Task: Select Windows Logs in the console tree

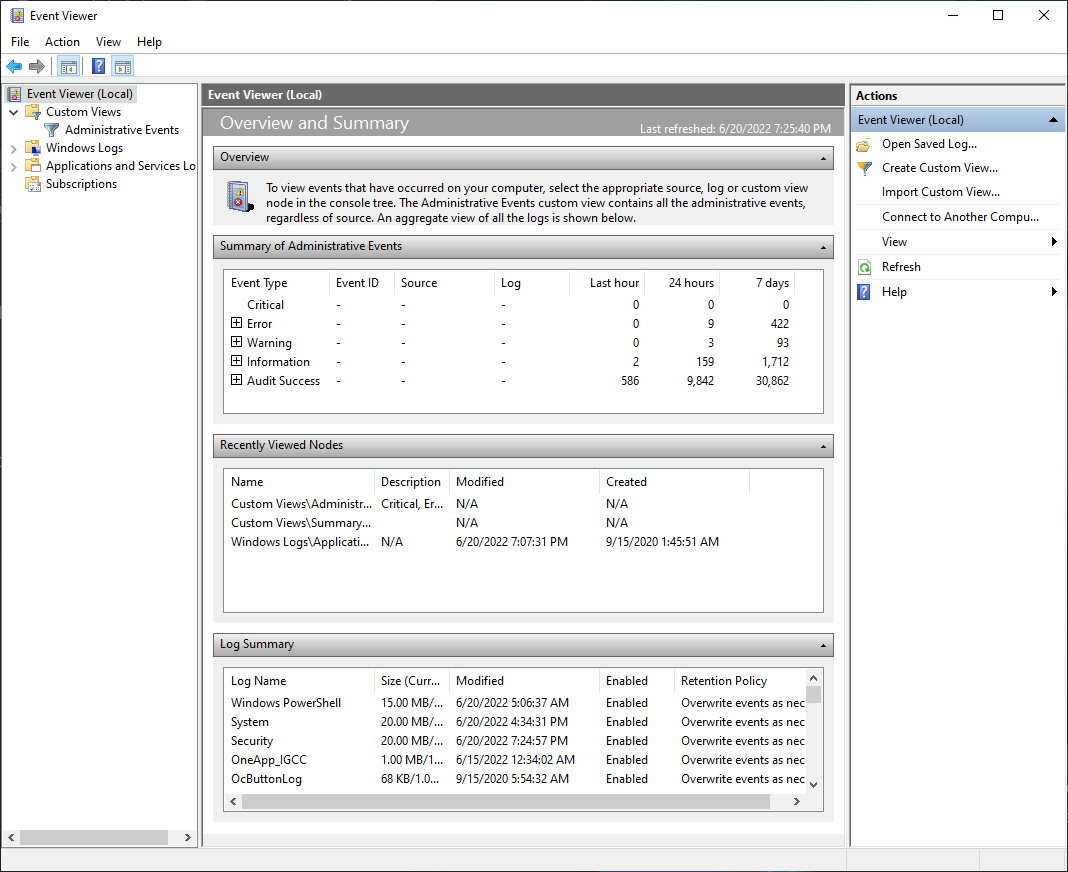Action: [84, 148]
